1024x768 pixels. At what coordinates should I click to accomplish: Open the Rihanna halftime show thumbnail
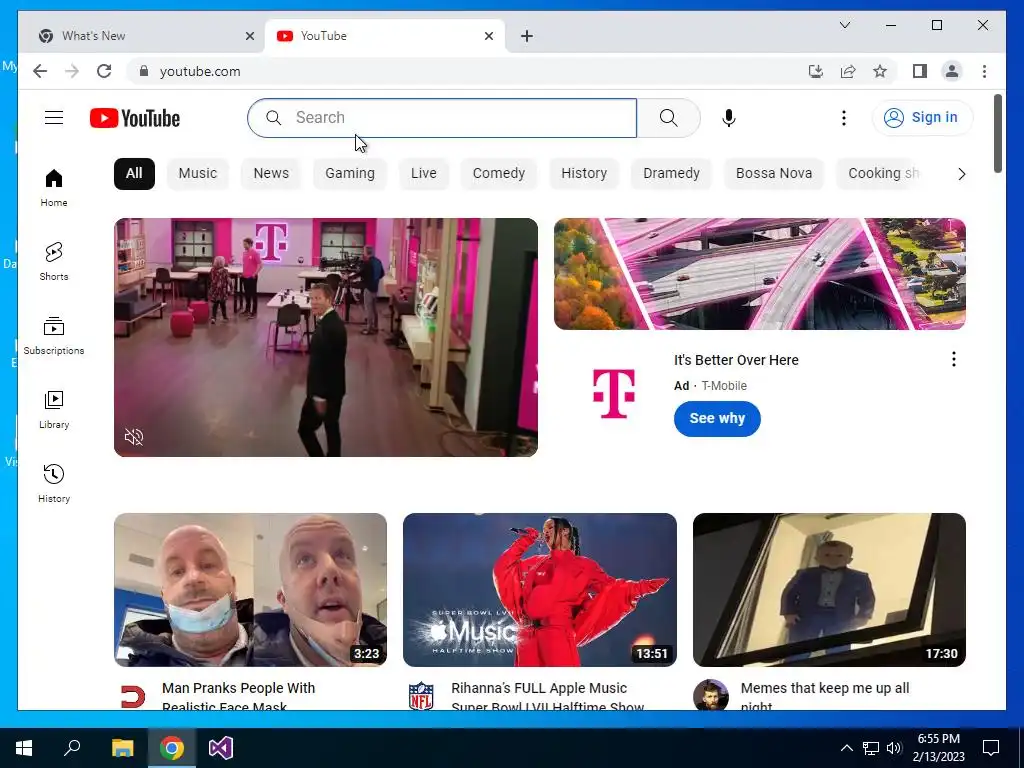point(539,590)
